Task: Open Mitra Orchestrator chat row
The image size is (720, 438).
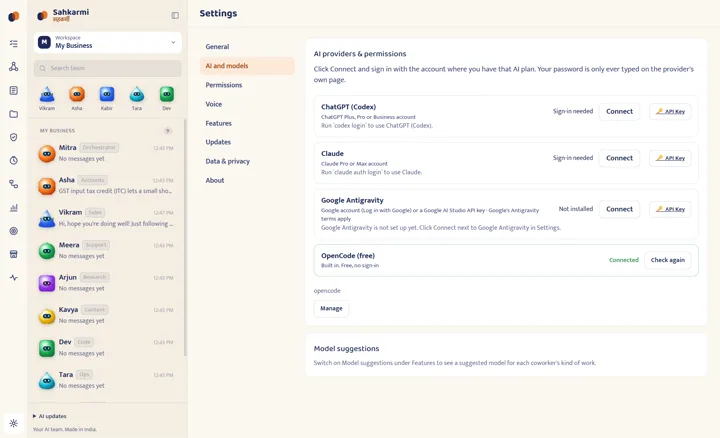Action: coord(107,153)
